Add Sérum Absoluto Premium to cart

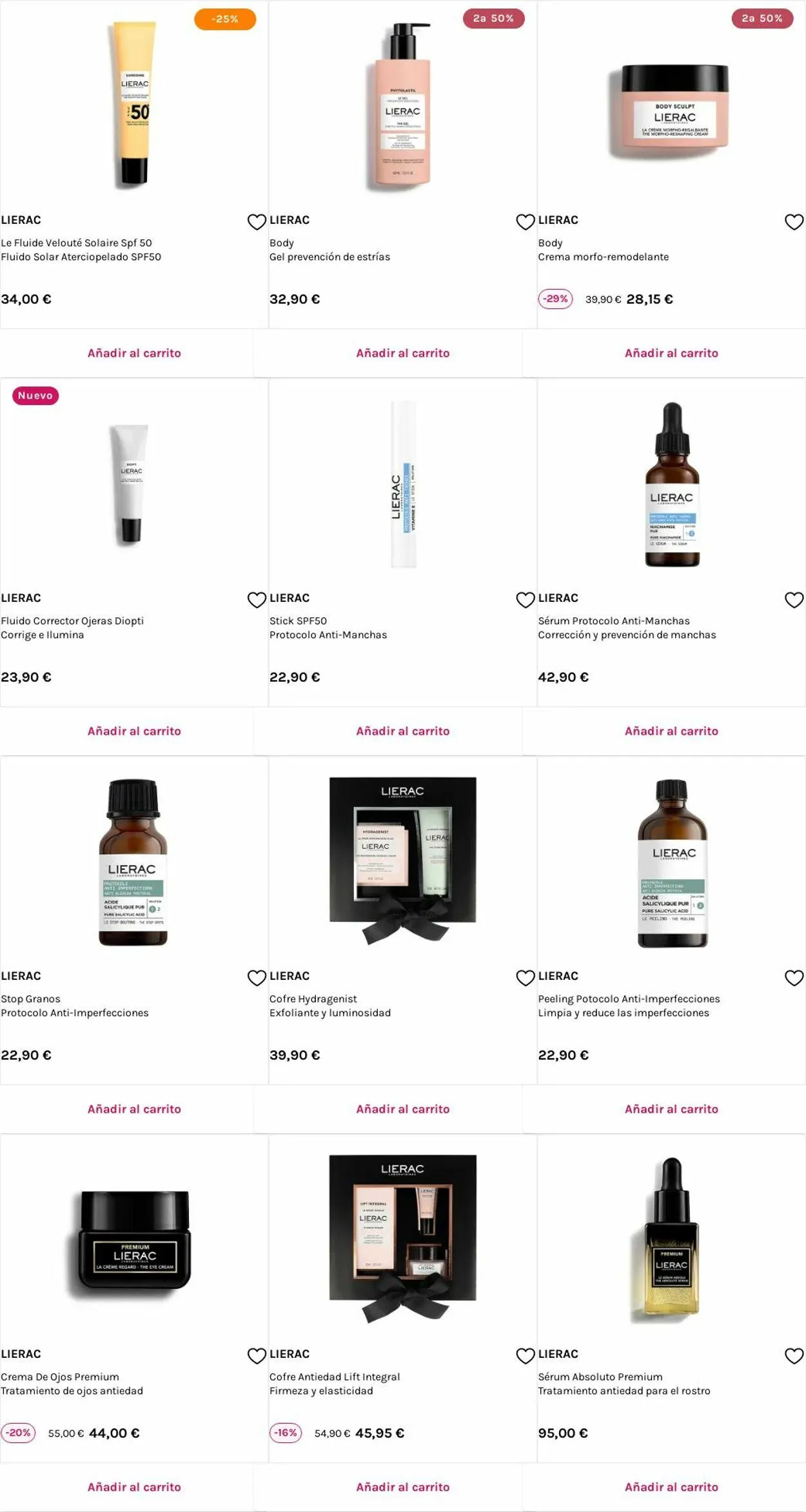[671, 1487]
